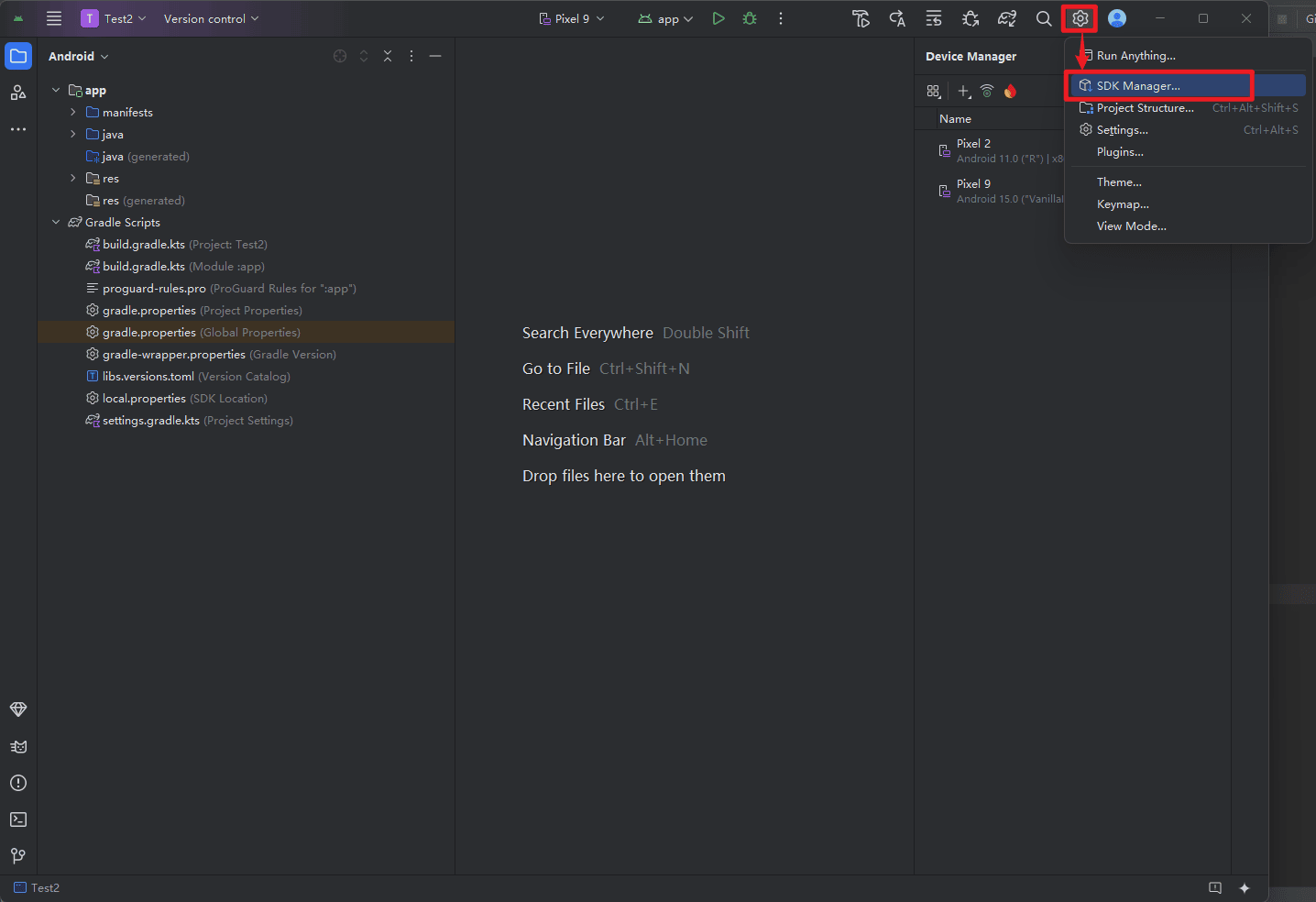The image size is (1316, 902).
Task: Open Version control dropdown
Action: [211, 18]
